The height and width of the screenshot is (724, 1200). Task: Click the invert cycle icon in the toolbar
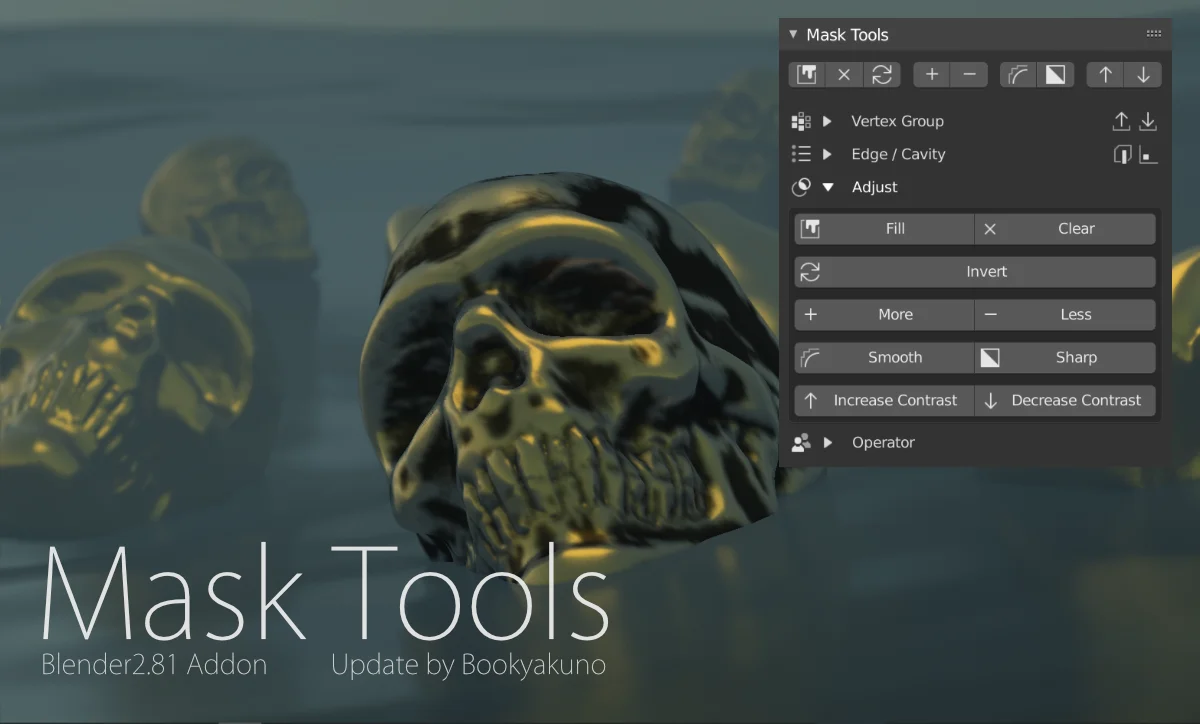pos(881,74)
